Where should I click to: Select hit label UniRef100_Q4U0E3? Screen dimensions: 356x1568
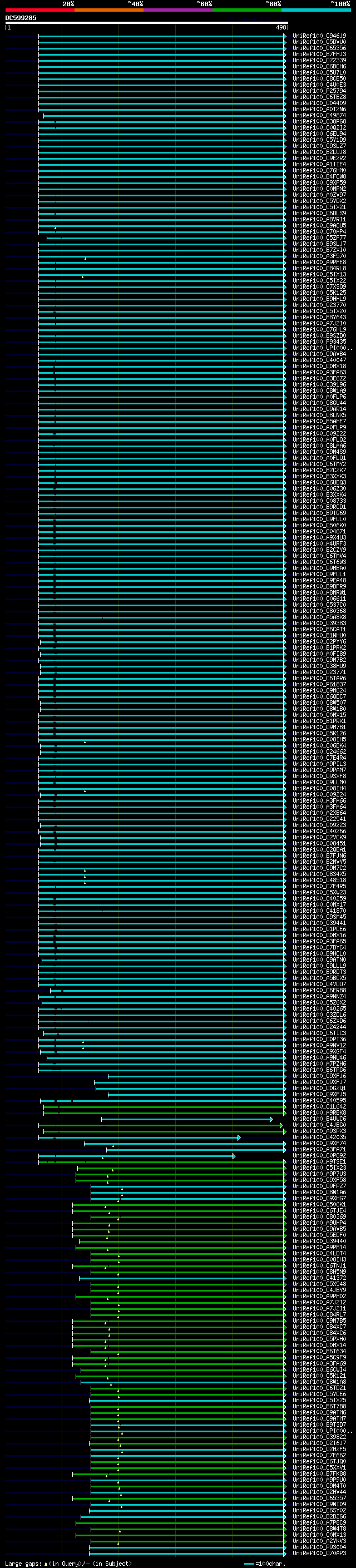coord(319,85)
